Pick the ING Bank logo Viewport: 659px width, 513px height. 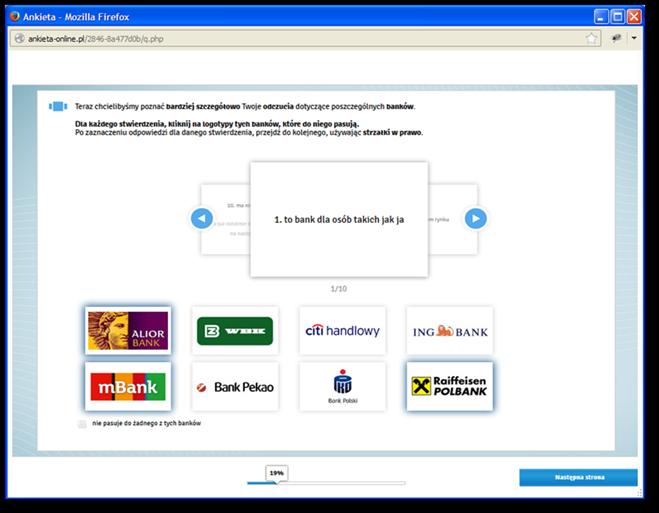tap(450, 331)
